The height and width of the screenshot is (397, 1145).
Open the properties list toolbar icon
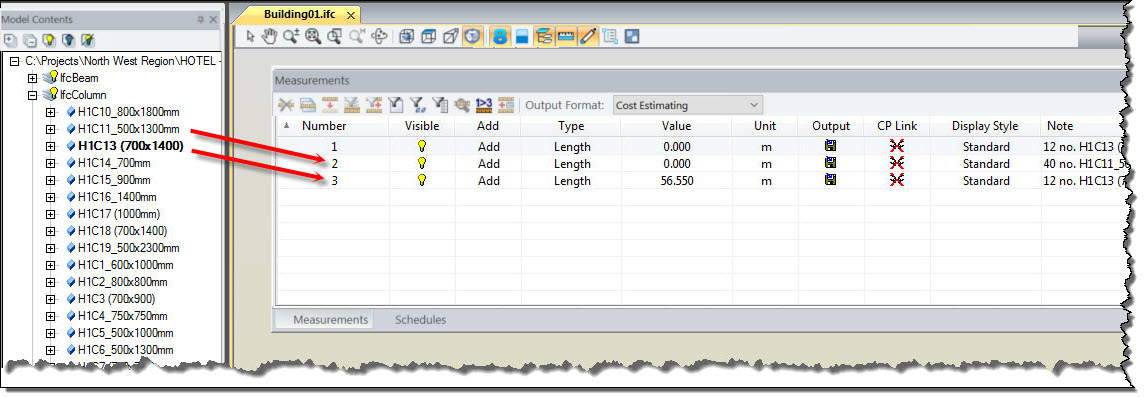(x=610, y=36)
